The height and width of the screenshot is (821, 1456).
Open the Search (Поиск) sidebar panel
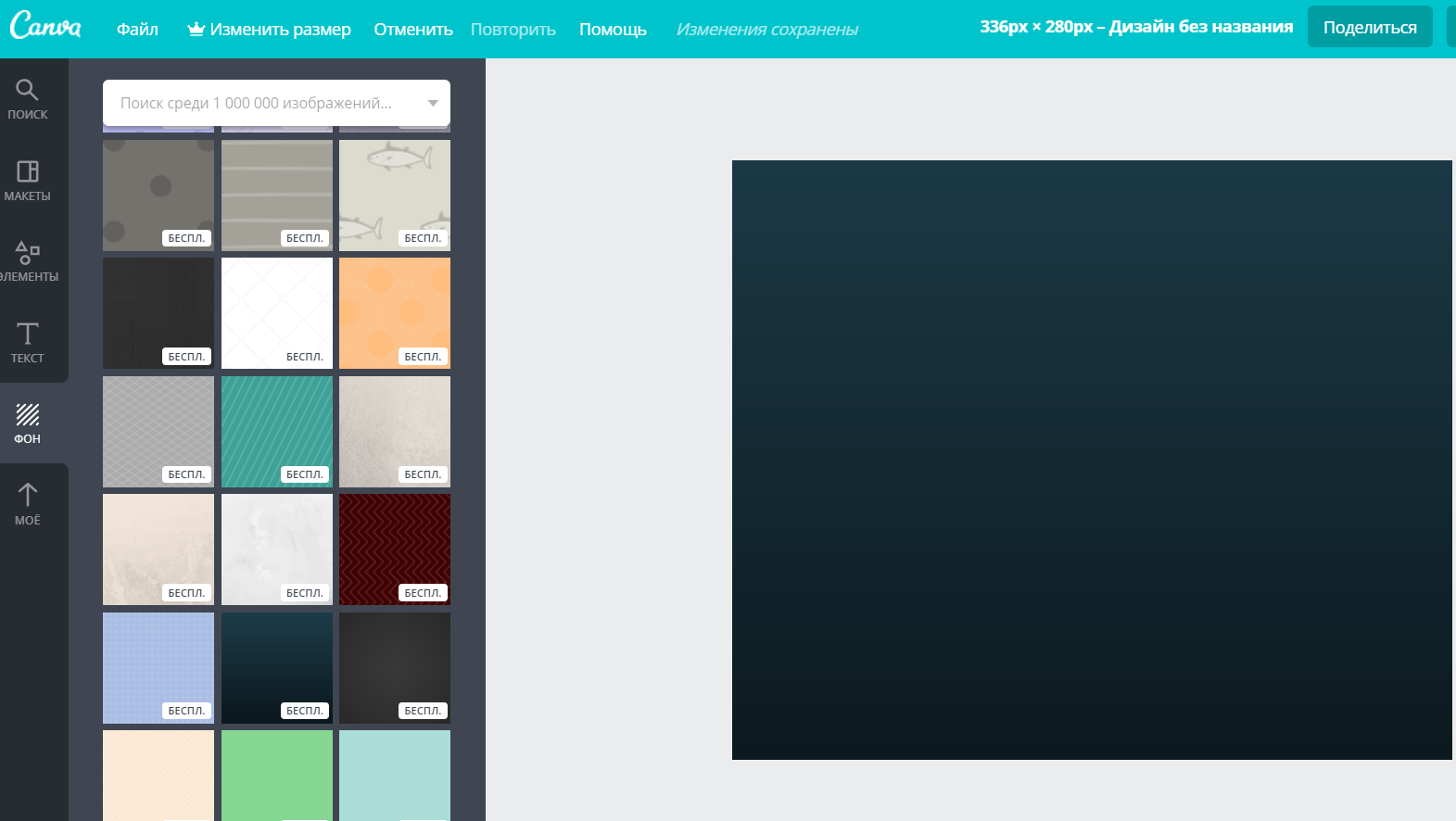pos(28,99)
